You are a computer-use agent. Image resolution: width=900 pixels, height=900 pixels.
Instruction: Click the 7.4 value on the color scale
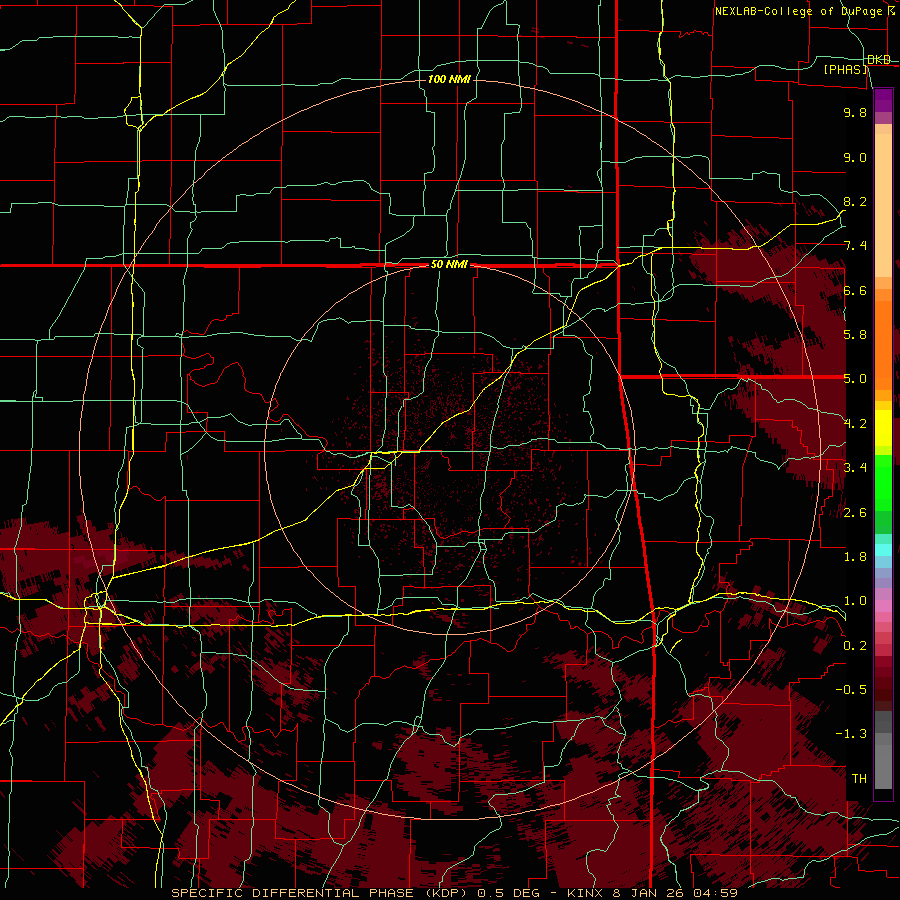pyautogui.click(x=855, y=246)
